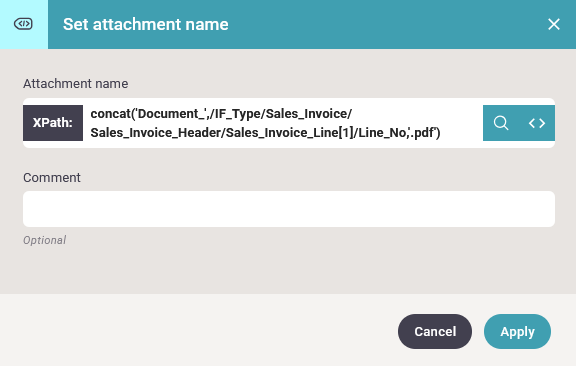Viewport: 576px width, 366px height.
Task: Click the dark XPath: type badge
Action: pos(53,123)
